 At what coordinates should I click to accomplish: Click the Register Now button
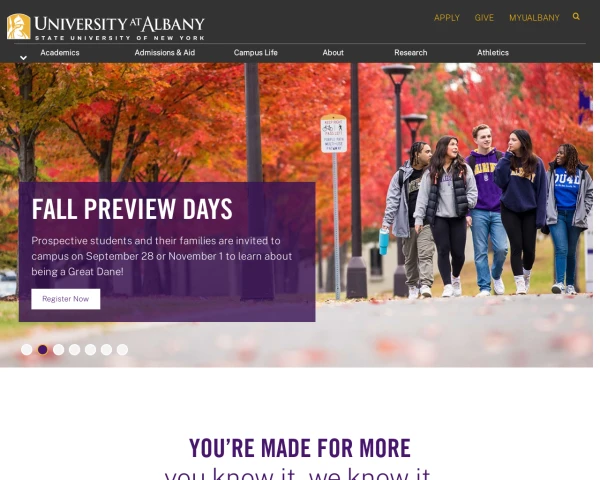point(66,299)
